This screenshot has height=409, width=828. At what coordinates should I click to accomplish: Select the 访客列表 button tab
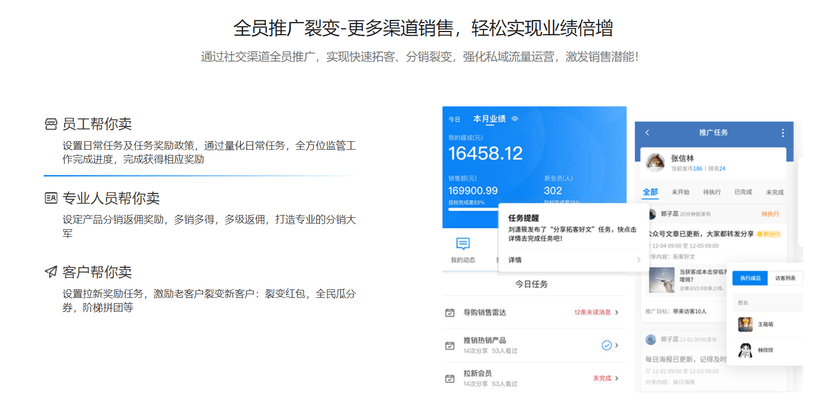[x=785, y=278]
